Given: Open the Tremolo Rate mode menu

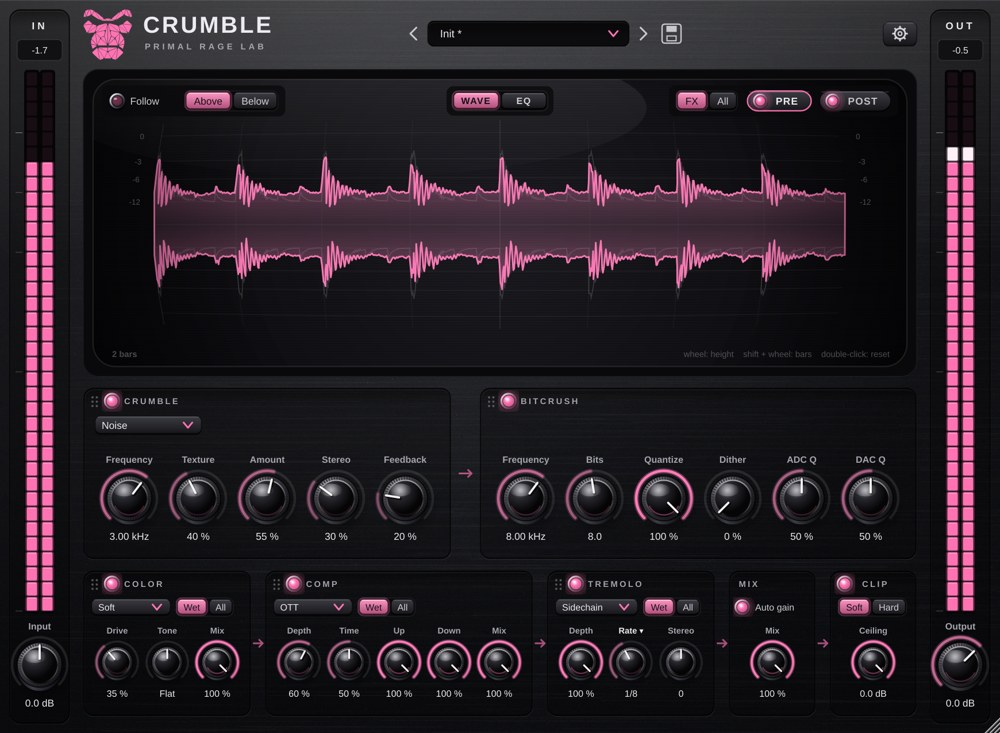Looking at the screenshot, I should click(631, 630).
